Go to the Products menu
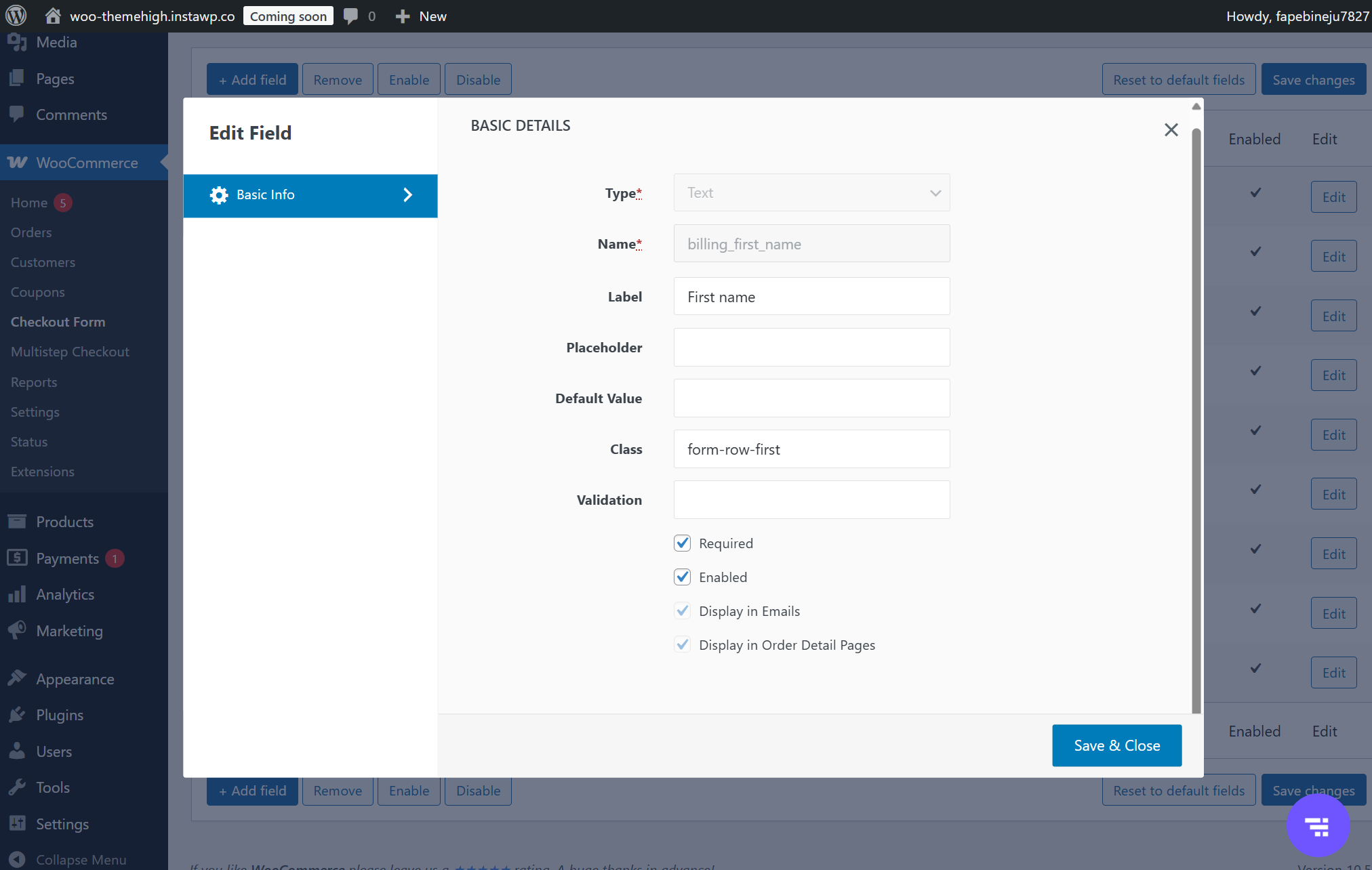 tap(64, 522)
